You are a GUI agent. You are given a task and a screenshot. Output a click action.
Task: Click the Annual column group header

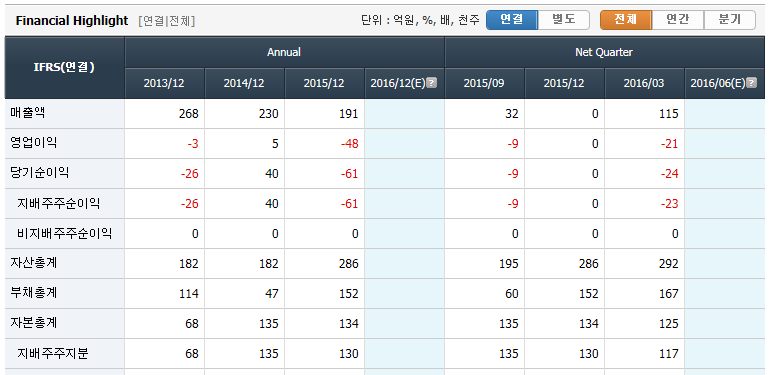(x=284, y=52)
